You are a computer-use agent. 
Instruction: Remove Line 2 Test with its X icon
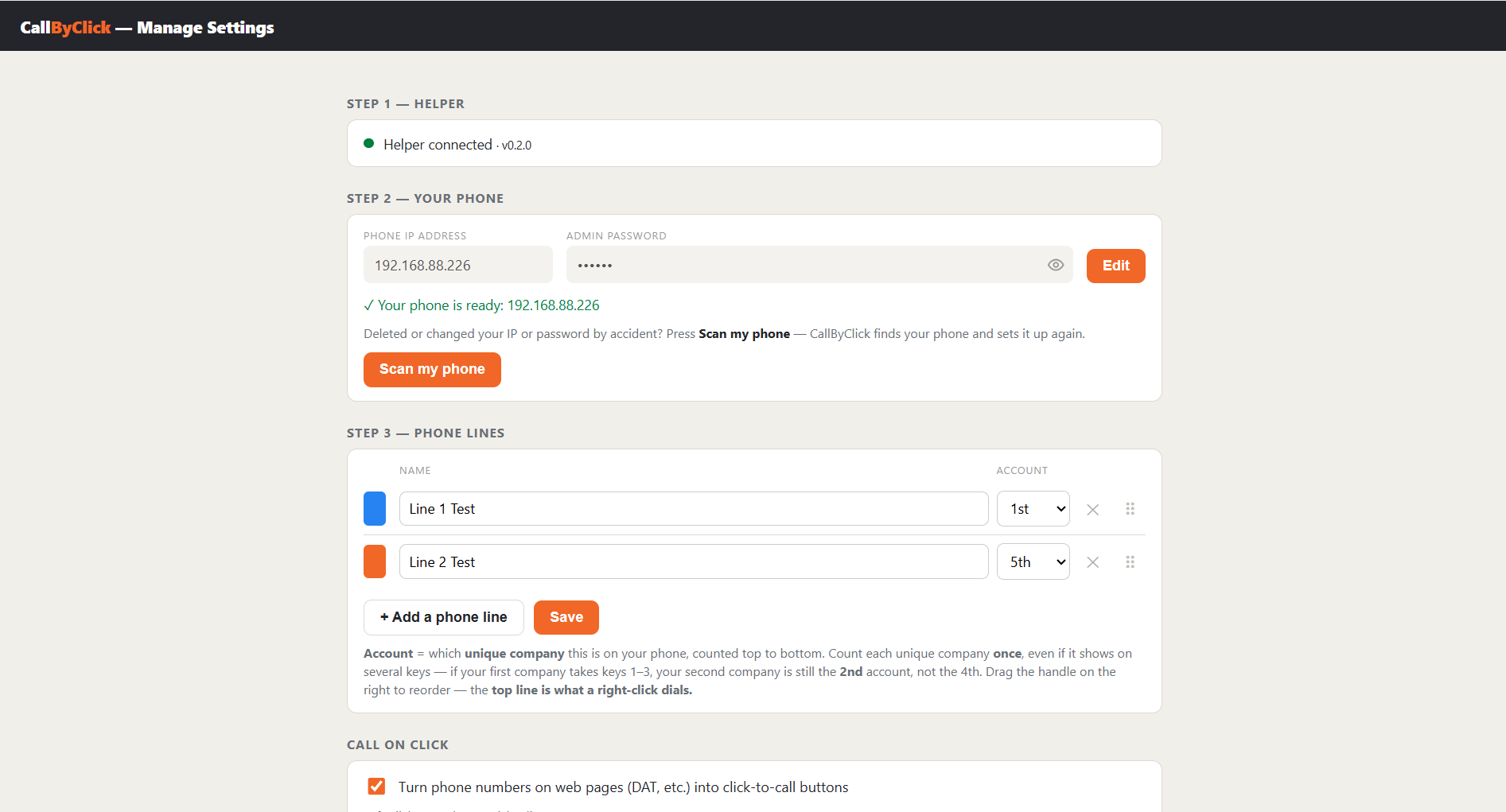pos(1093,562)
